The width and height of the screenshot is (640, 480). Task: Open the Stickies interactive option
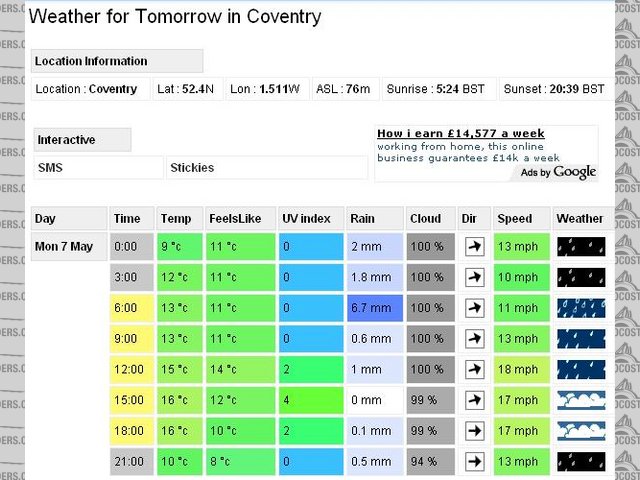click(x=267, y=167)
